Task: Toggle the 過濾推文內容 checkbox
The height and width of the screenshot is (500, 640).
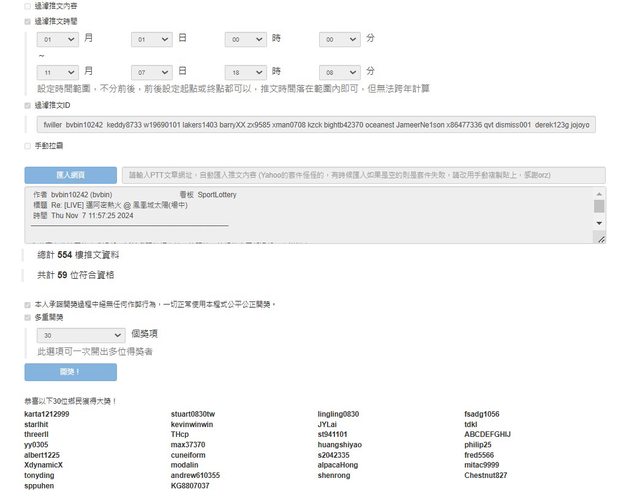Action: coord(28,6)
